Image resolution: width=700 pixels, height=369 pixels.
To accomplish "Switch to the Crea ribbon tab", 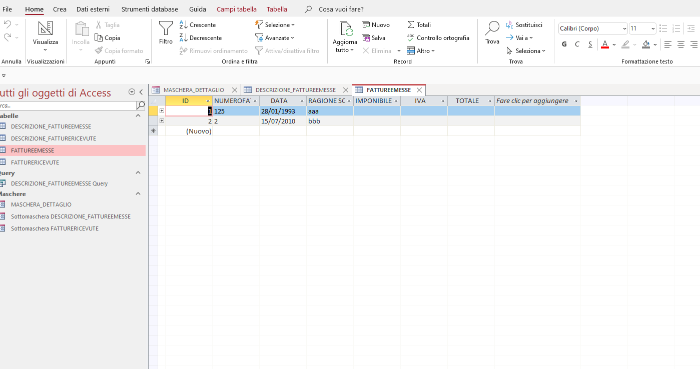I will pyautogui.click(x=59, y=9).
